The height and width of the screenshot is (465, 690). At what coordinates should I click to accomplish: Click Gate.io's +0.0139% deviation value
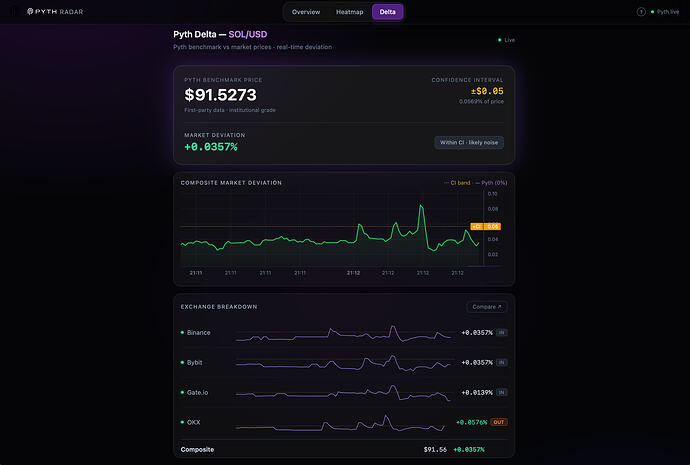click(477, 392)
